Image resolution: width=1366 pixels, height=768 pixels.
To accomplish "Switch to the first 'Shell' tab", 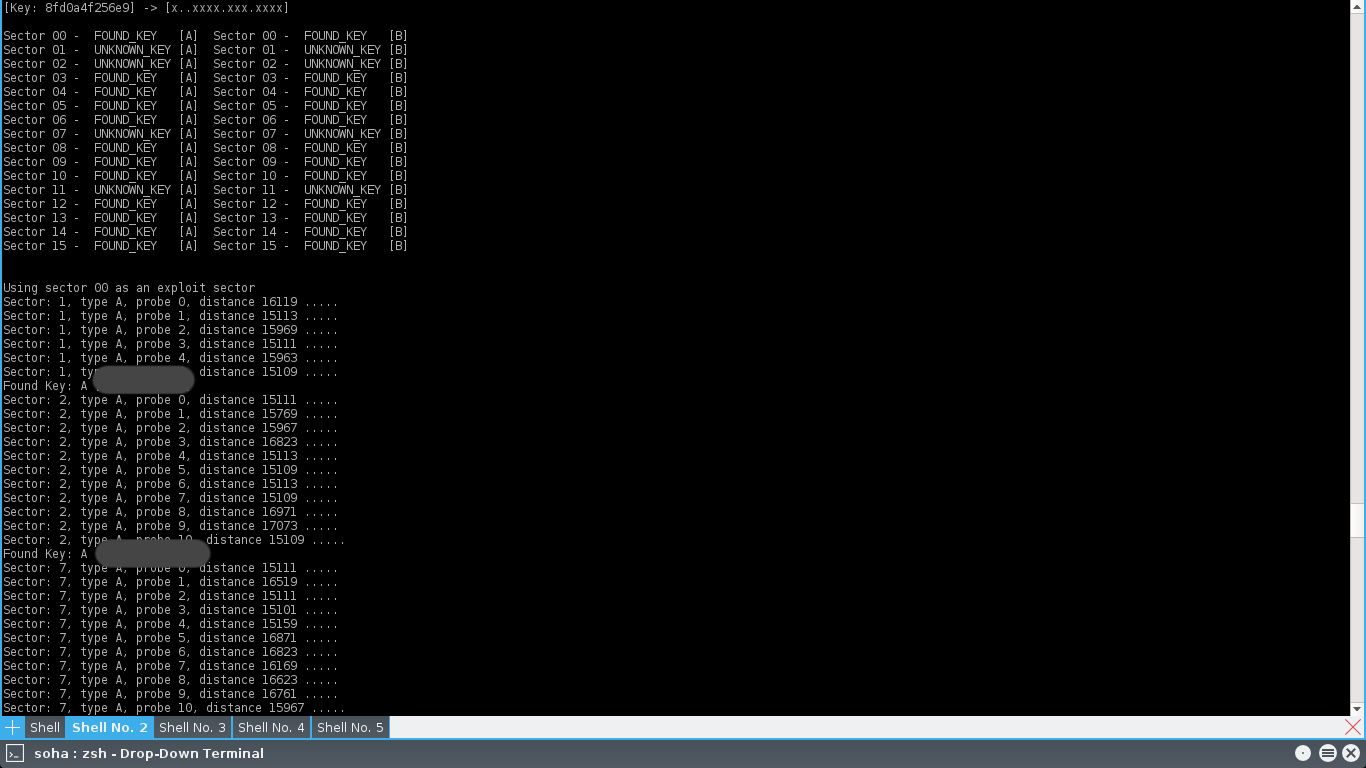I will click(x=45, y=727).
